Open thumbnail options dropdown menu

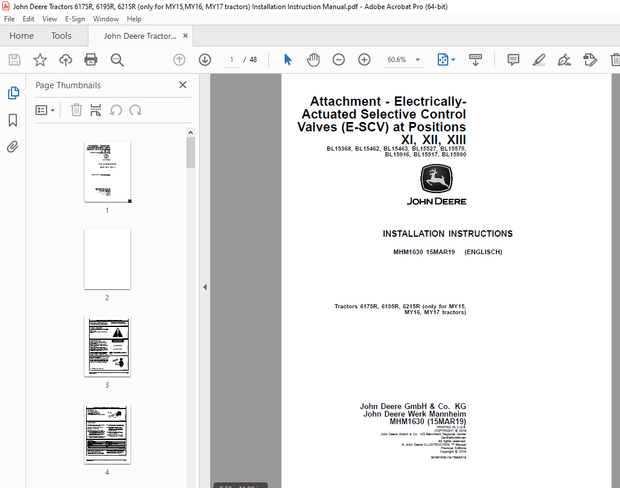pos(45,110)
